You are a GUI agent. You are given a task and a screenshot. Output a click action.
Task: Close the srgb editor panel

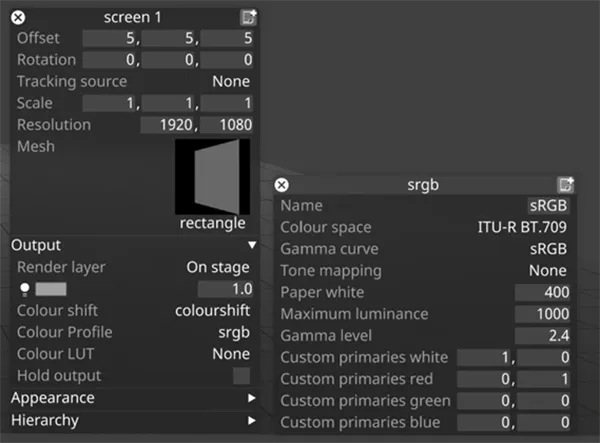coord(282,185)
